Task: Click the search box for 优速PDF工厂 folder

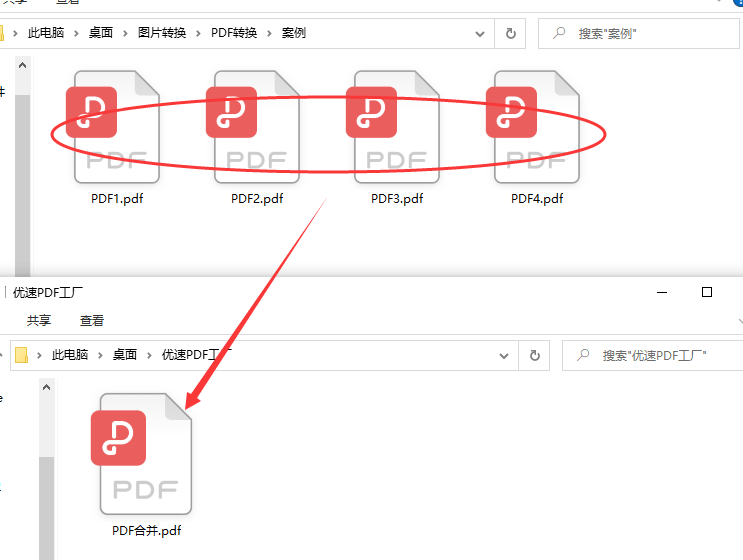Action: 652,355
